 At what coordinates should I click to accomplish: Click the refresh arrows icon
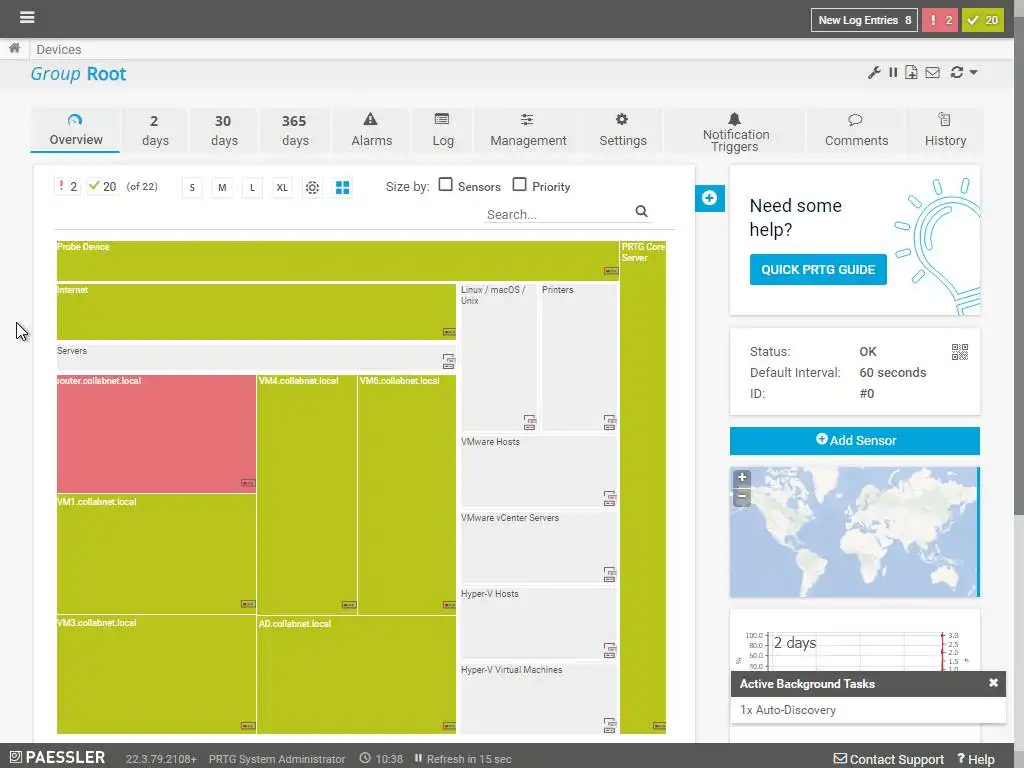(x=957, y=72)
